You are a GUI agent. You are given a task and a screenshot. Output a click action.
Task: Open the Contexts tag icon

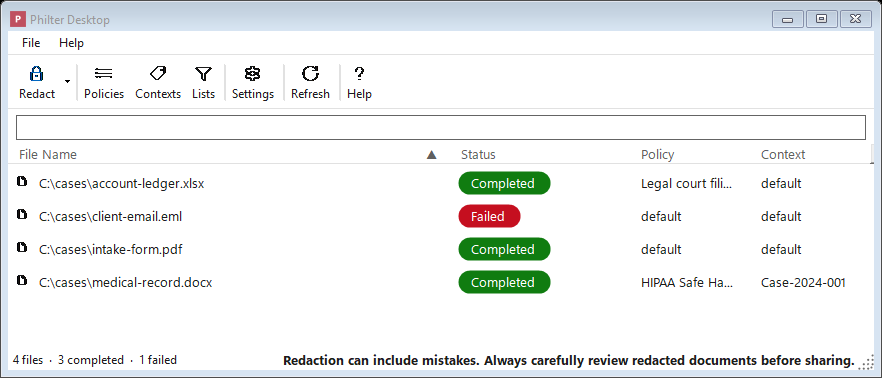(x=158, y=74)
